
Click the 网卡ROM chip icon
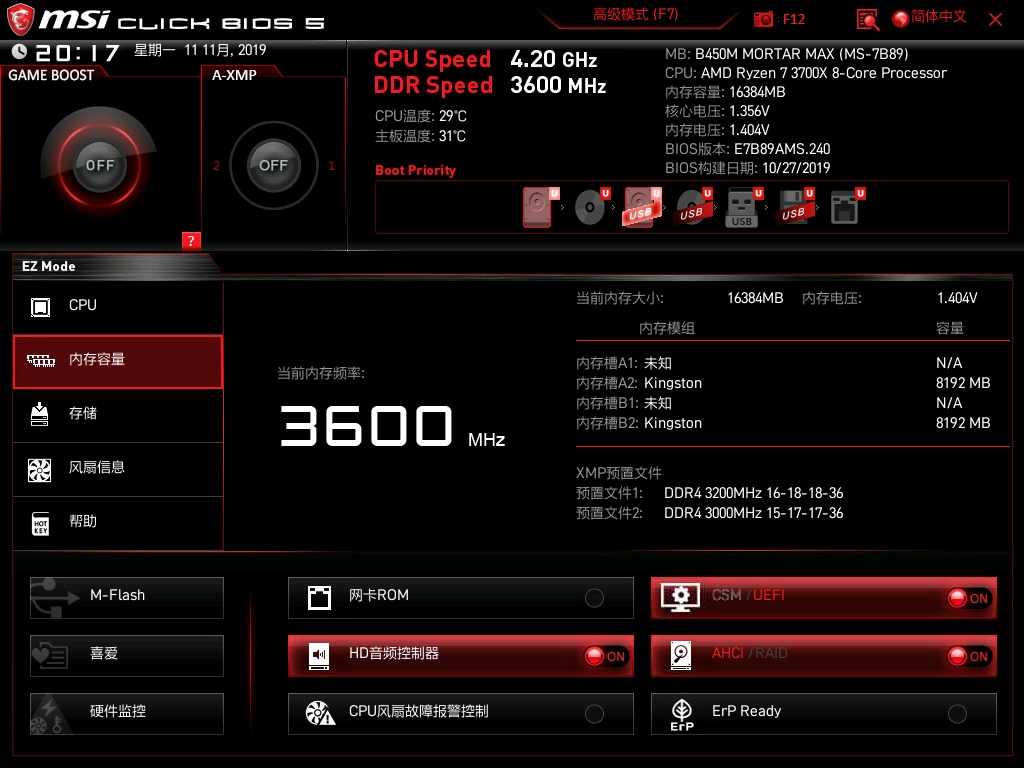pos(319,598)
